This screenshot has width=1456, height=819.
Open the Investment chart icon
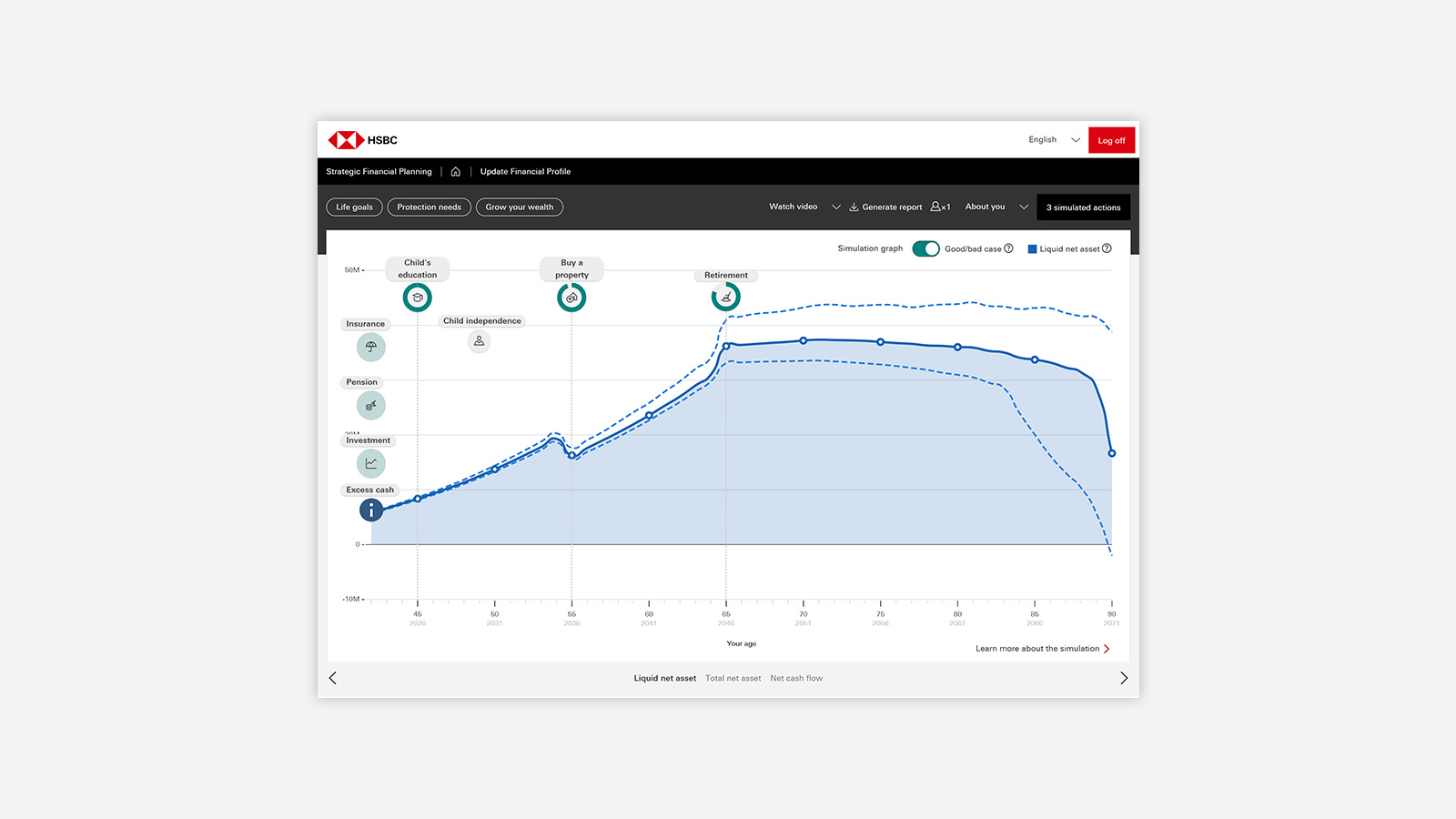click(371, 463)
